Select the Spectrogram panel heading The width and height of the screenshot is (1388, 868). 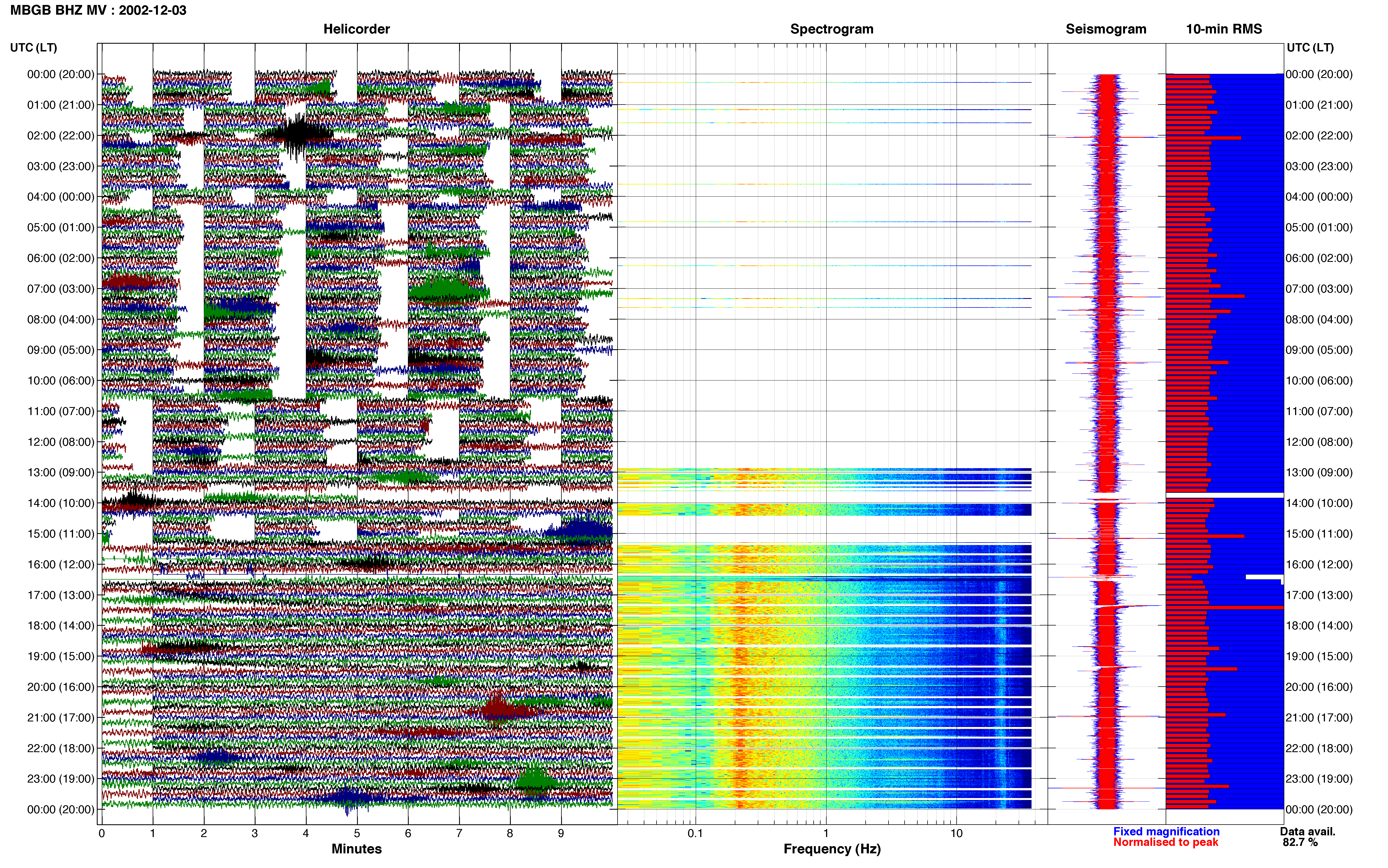coord(832,29)
